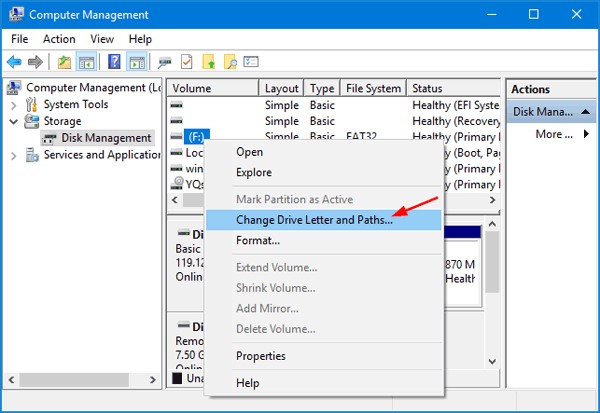Viewport: 600px width, 413px height.
Task: Select Format from the context menu
Action: [x=257, y=240]
